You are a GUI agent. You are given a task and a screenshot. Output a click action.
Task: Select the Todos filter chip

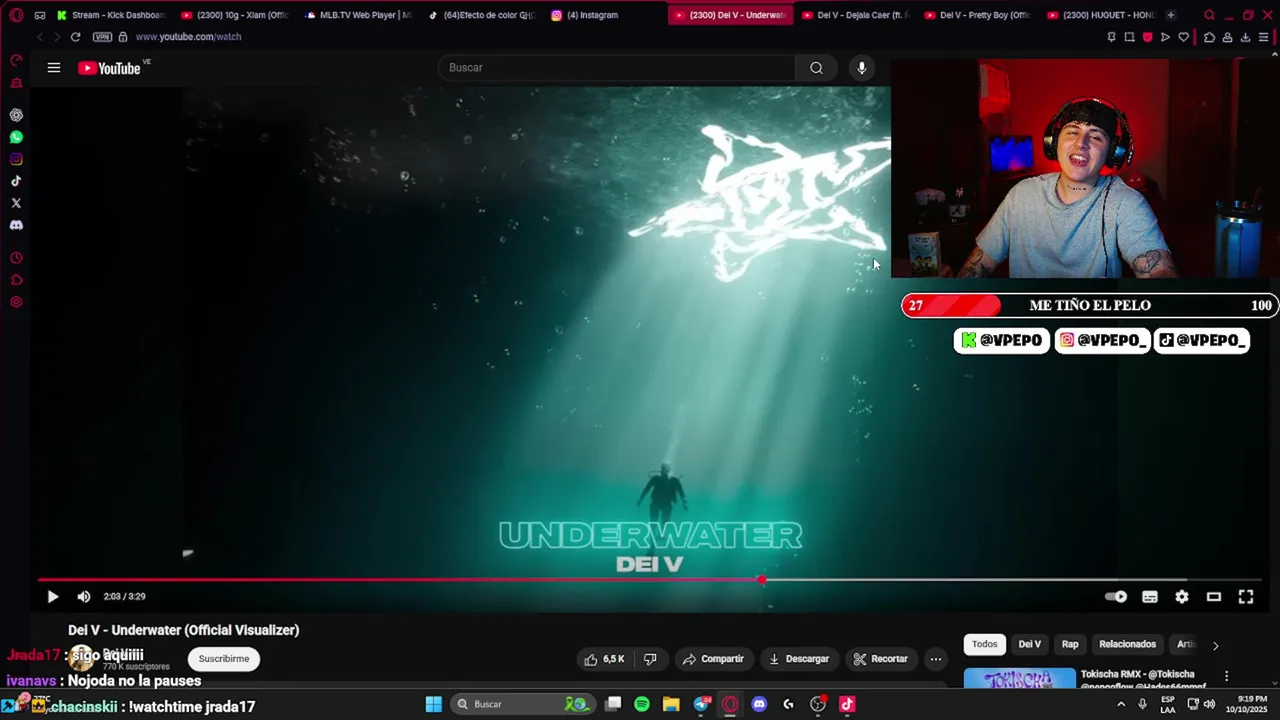(x=985, y=645)
